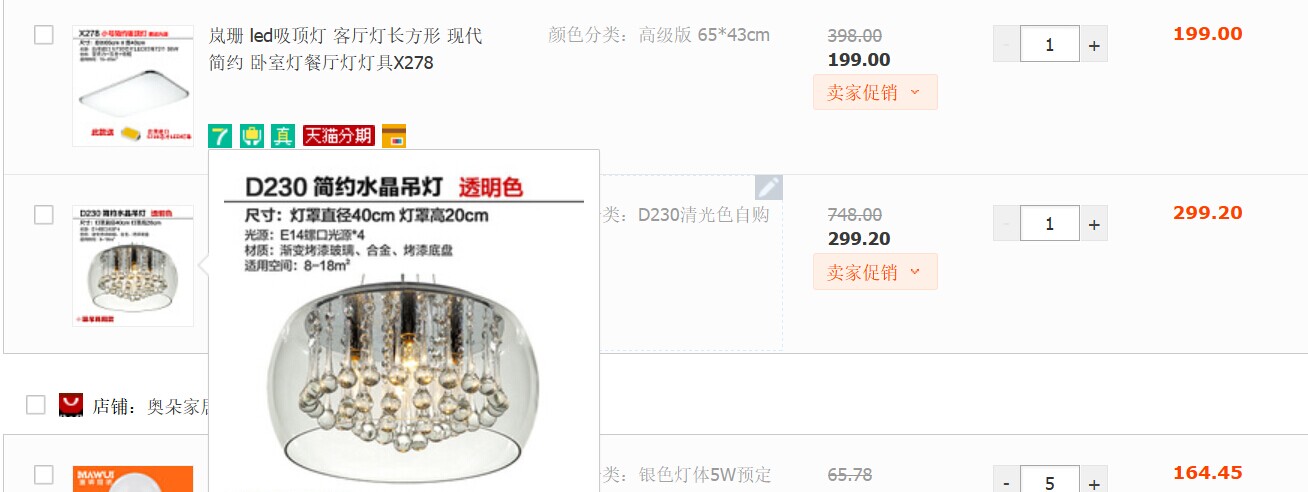Click the quantity input field showing 5
The image size is (1308, 492).
tap(1050, 480)
